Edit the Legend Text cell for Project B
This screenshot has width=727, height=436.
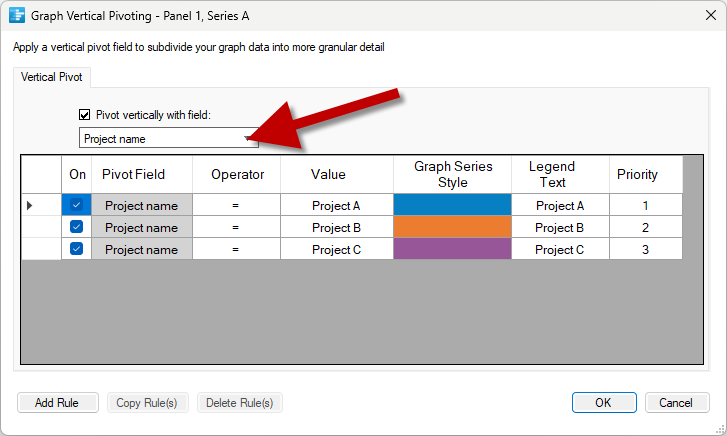pyautogui.click(x=560, y=227)
